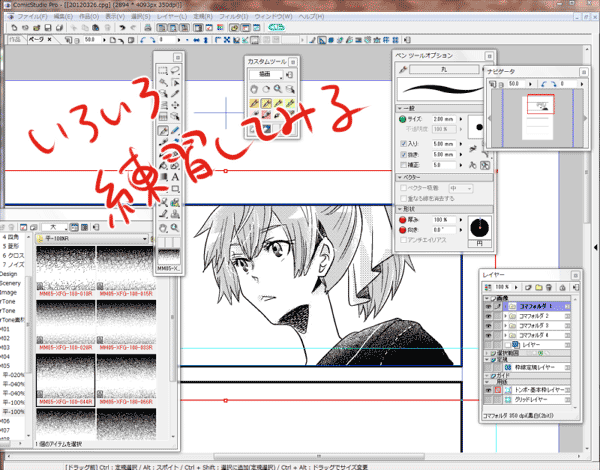The width and height of the screenshot is (600, 470).
Task: Select the zoom magnifier in toolbox
Action: 175,228
